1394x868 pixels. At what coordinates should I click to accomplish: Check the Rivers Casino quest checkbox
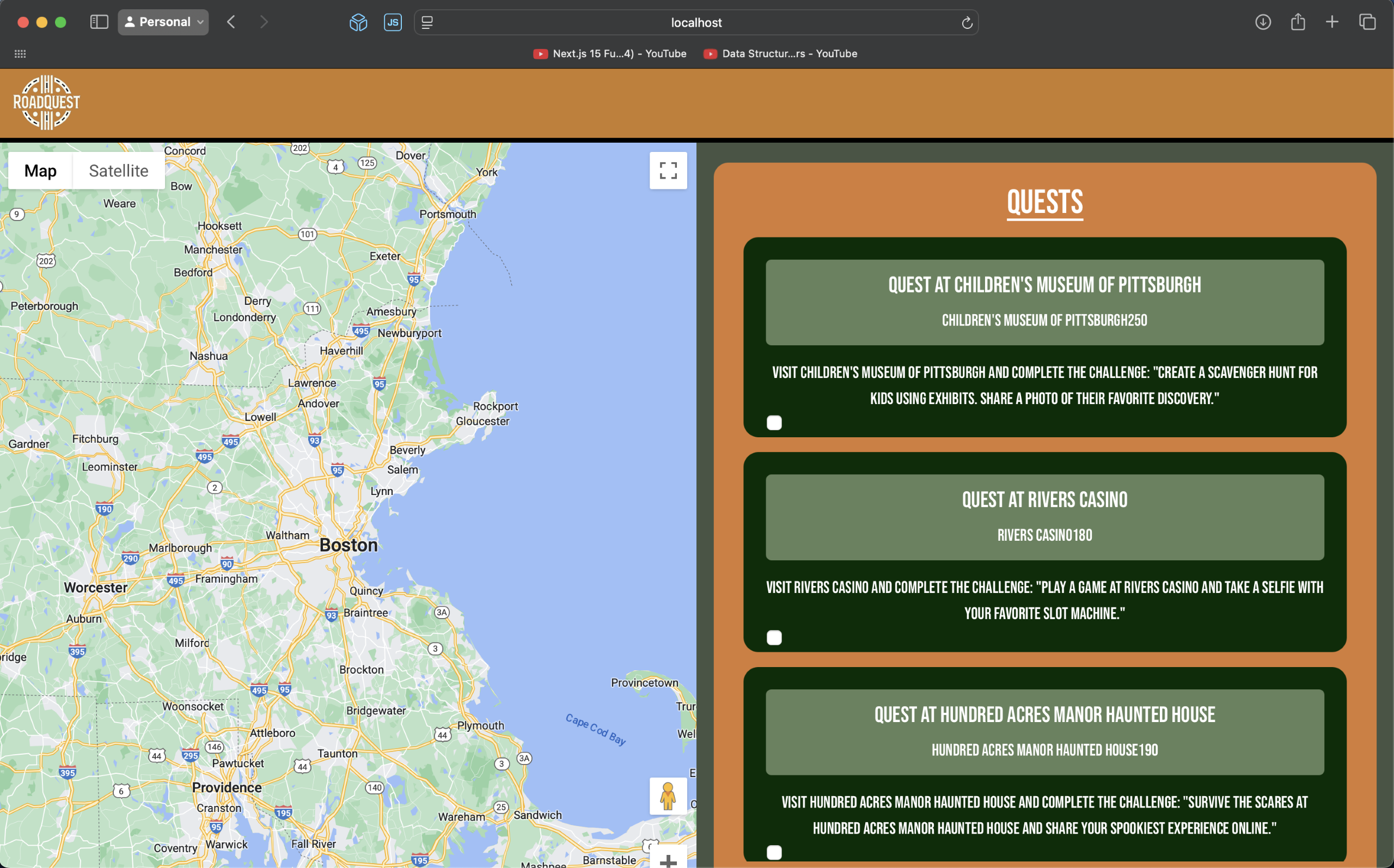pos(774,638)
